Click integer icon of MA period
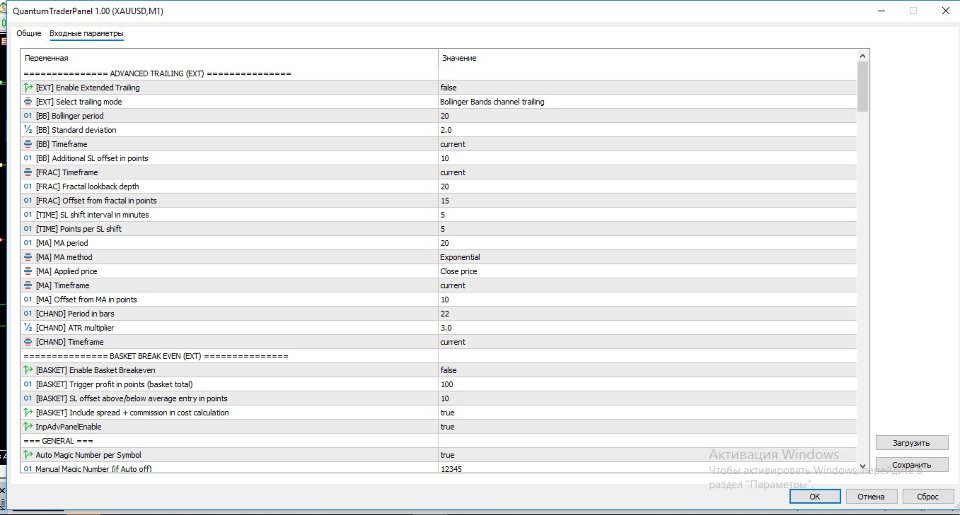The height and width of the screenshot is (515, 960). tap(28, 243)
